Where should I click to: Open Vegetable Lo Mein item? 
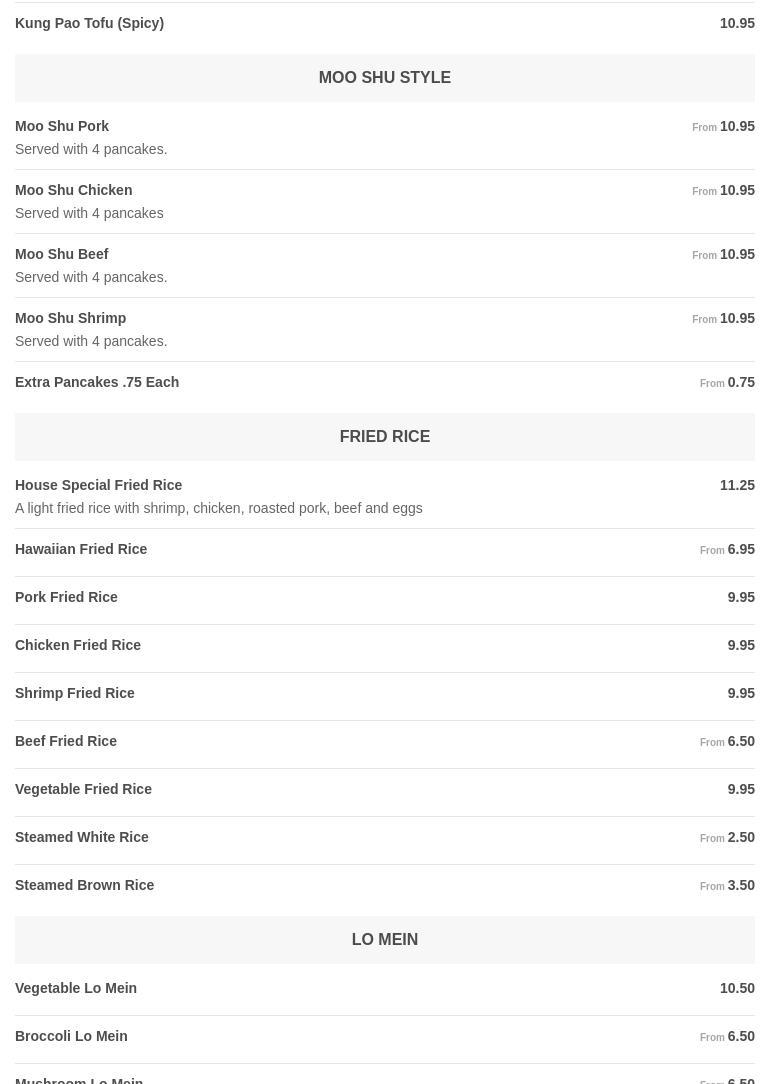point(385,989)
